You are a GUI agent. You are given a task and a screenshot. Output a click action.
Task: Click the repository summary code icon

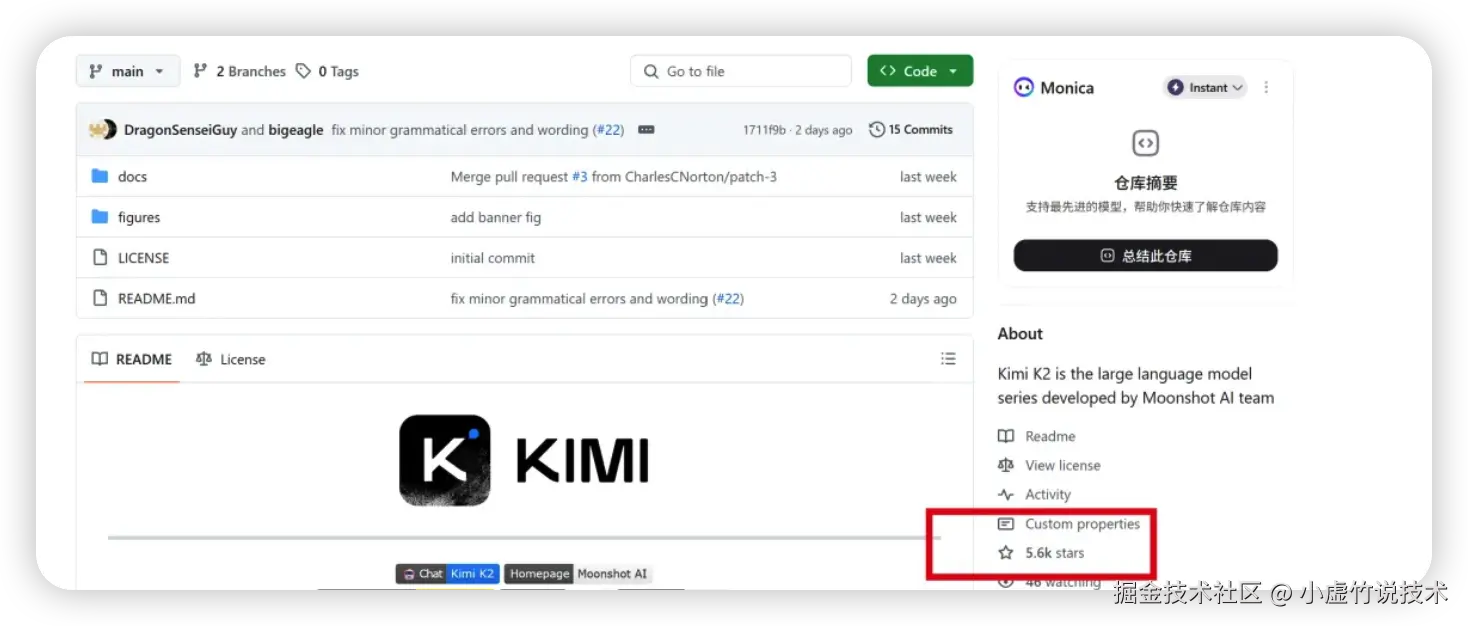coord(1145,144)
